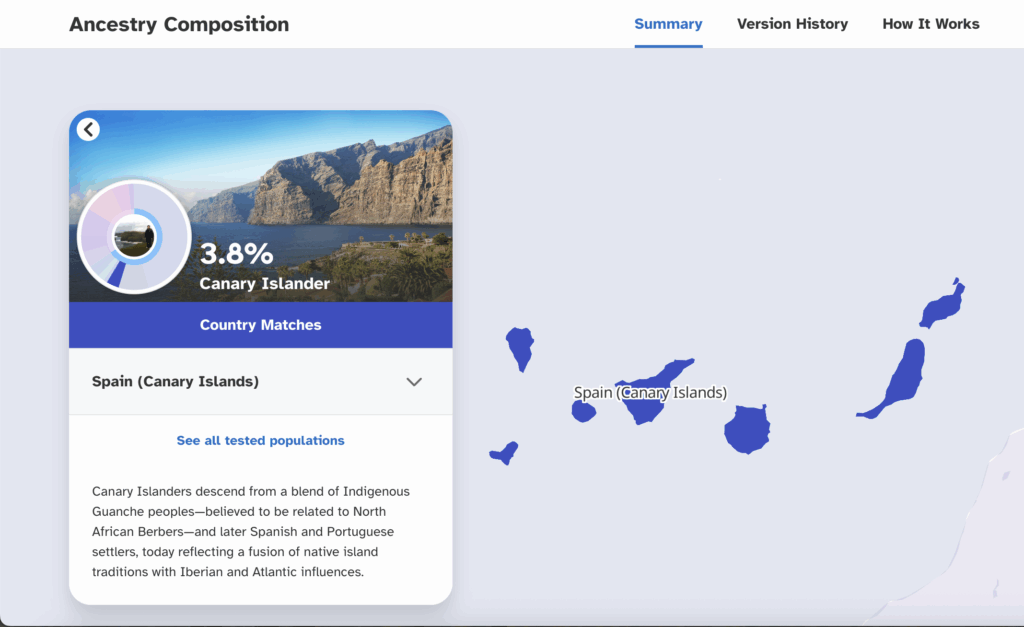This screenshot has width=1024, height=627.
Task: Click El Hierro, the small southwestern island
Action: click(x=505, y=453)
